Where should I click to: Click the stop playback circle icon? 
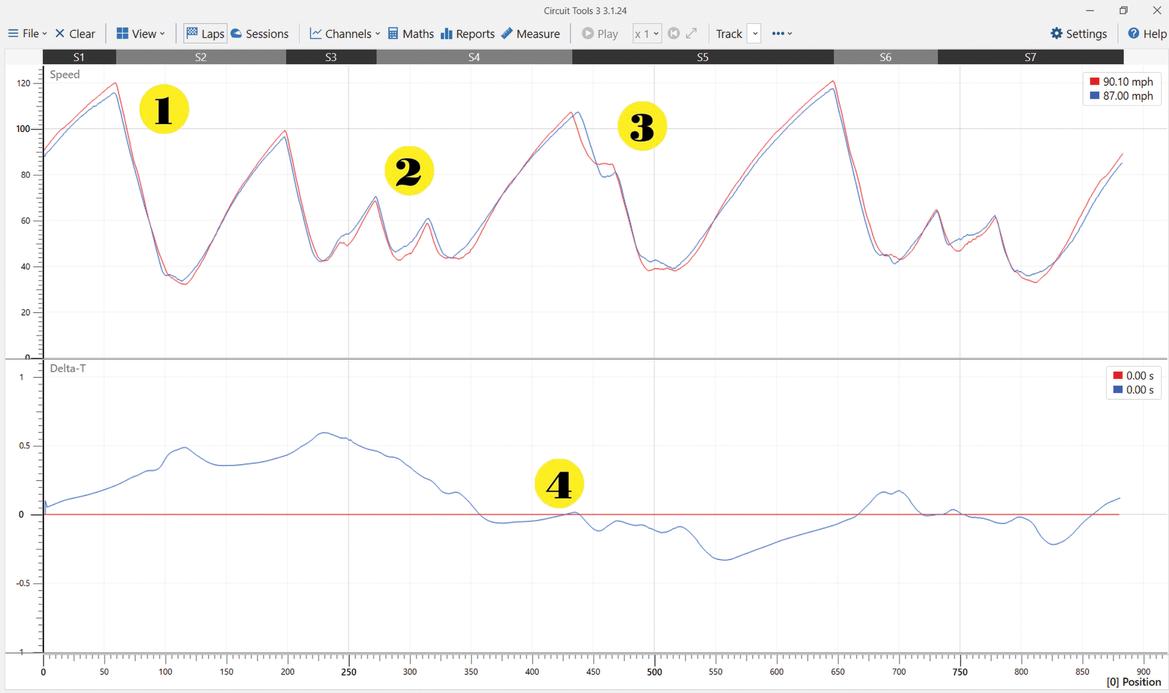click(x=673, y=33)
